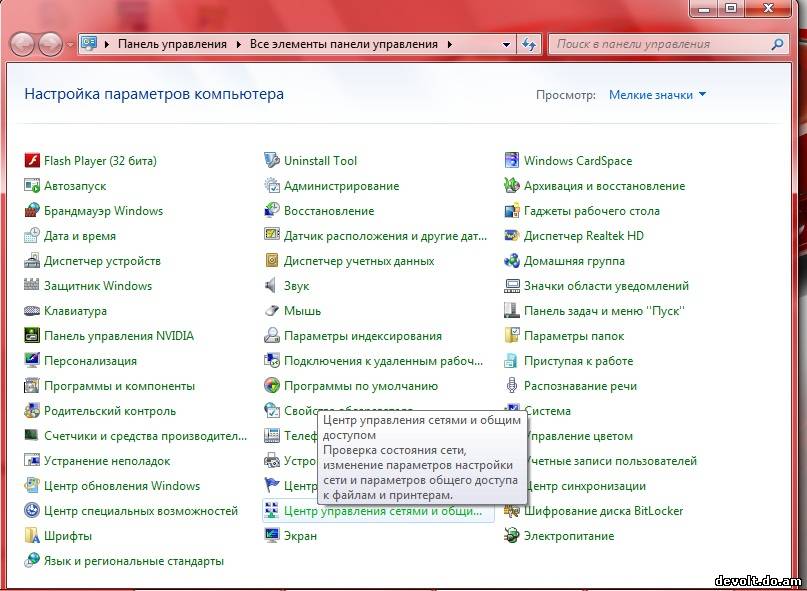The image size is (807, 591).
Task: Click the Автозапуск icon
Action: click(x=32, y=186)
